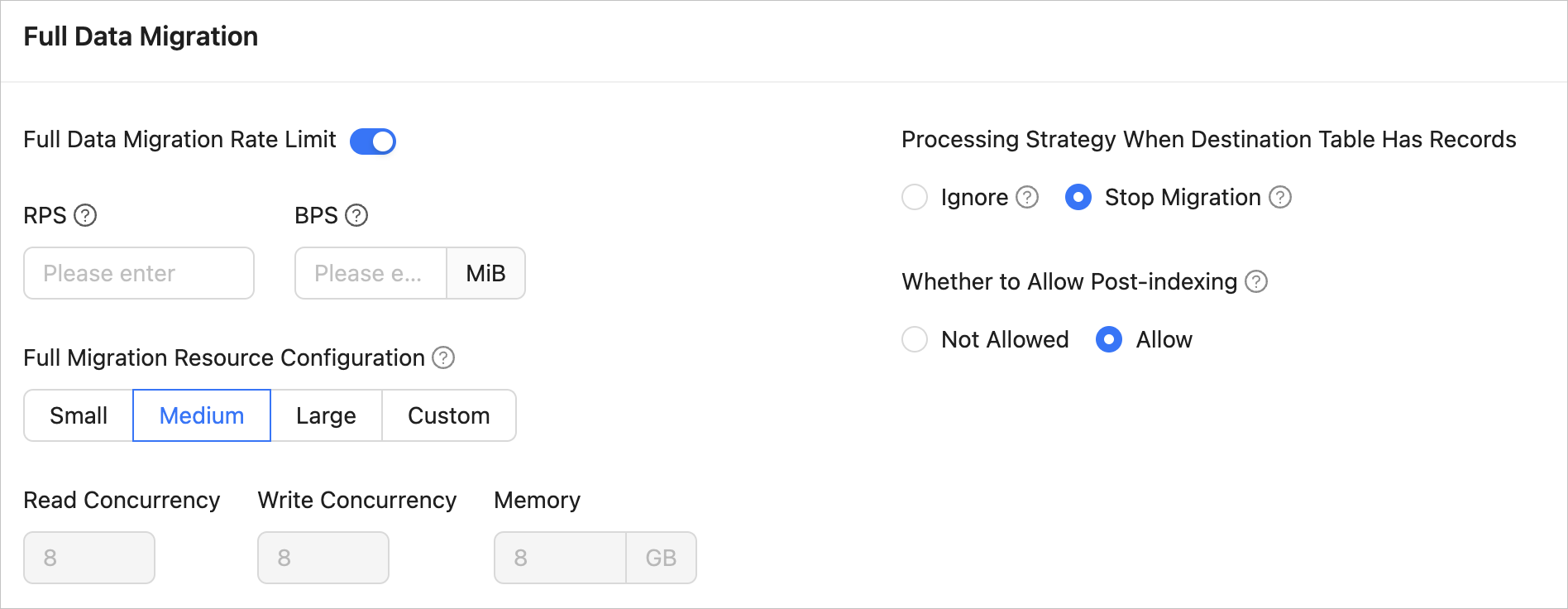Pick the Custom resource configuration
Viewport: 1568px width, 609px height.
pos(448,415)
